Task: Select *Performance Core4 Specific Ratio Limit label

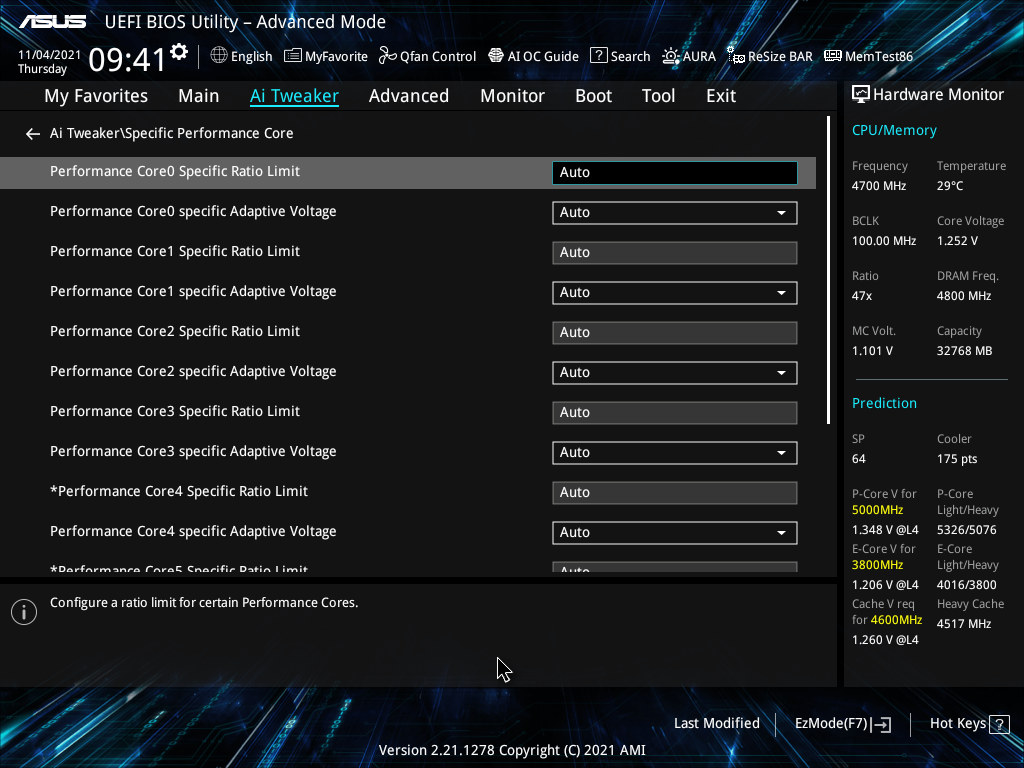Action: pos(178,491)
